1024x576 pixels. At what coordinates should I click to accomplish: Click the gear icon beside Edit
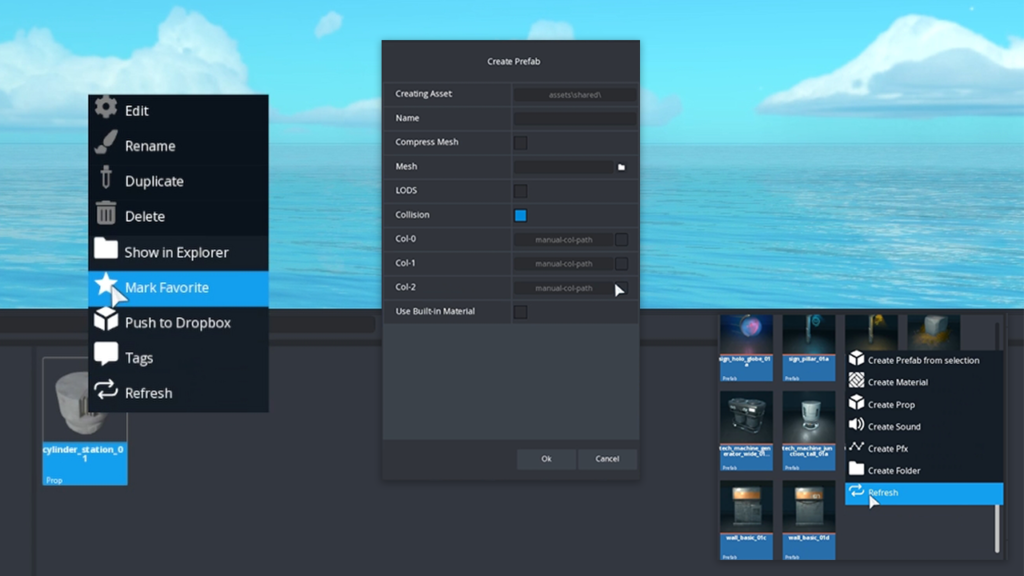(x=106, y=109)
